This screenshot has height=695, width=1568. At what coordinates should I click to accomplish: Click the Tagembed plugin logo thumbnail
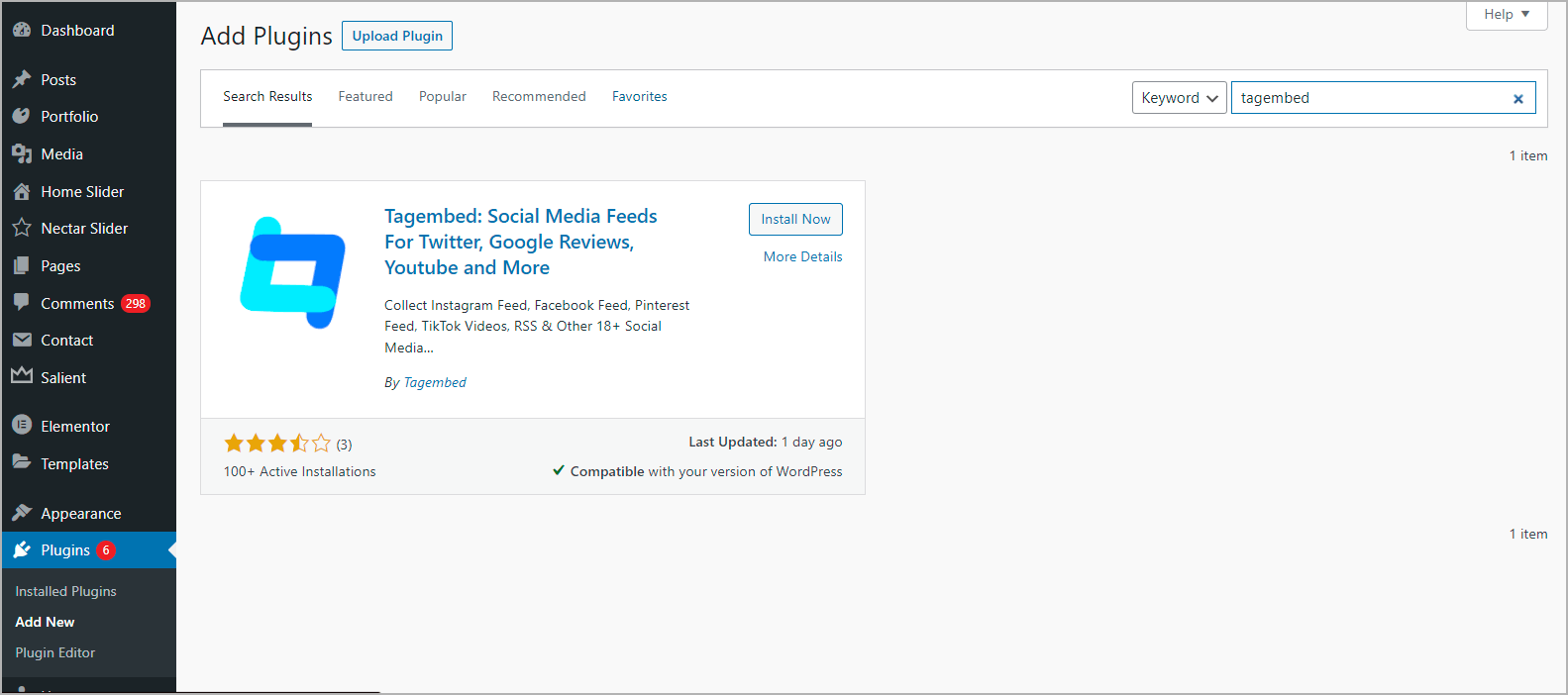292,272
